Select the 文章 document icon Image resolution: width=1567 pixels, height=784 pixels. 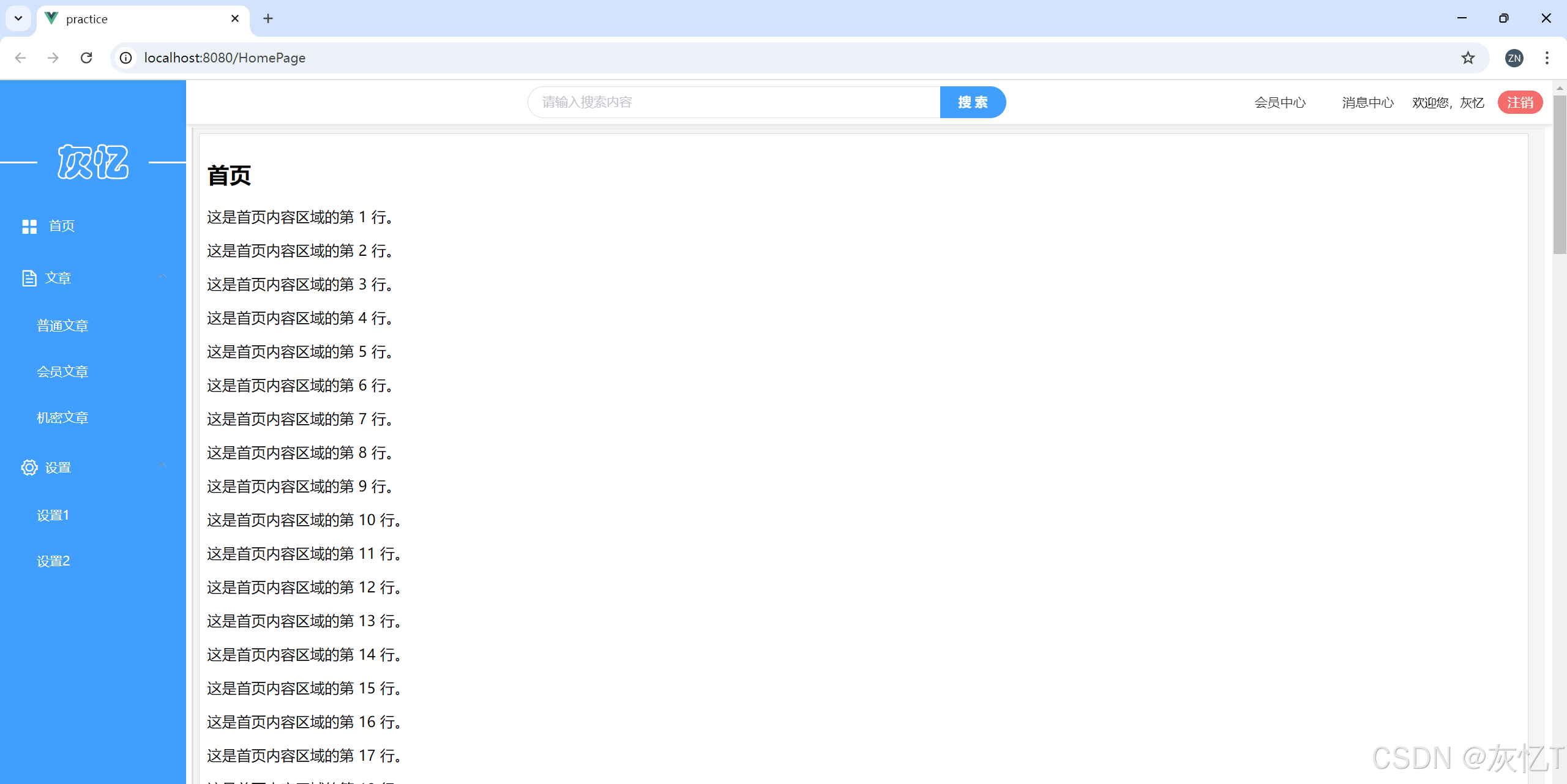[x=29, y=278]
